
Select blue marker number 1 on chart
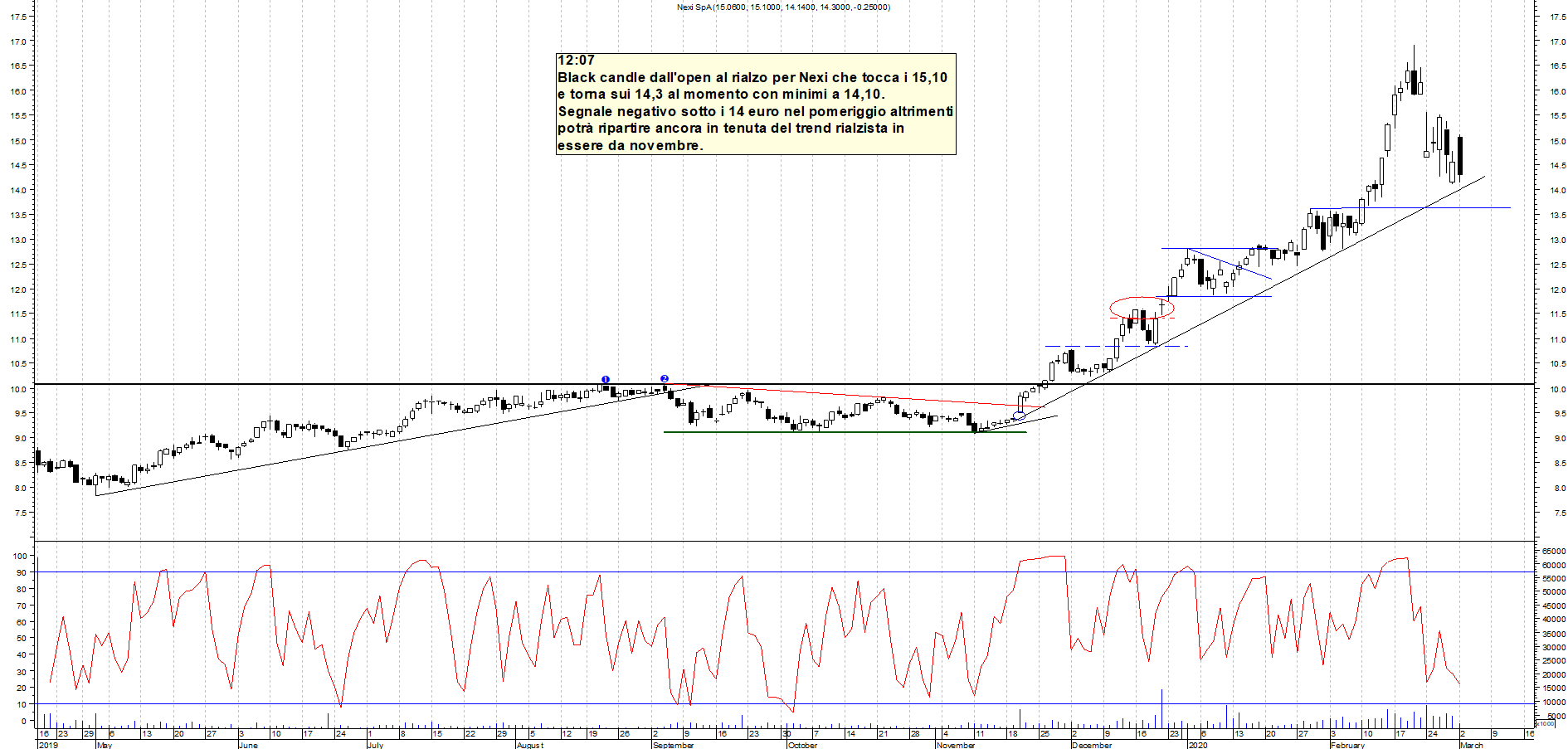[x=606, y=379]
